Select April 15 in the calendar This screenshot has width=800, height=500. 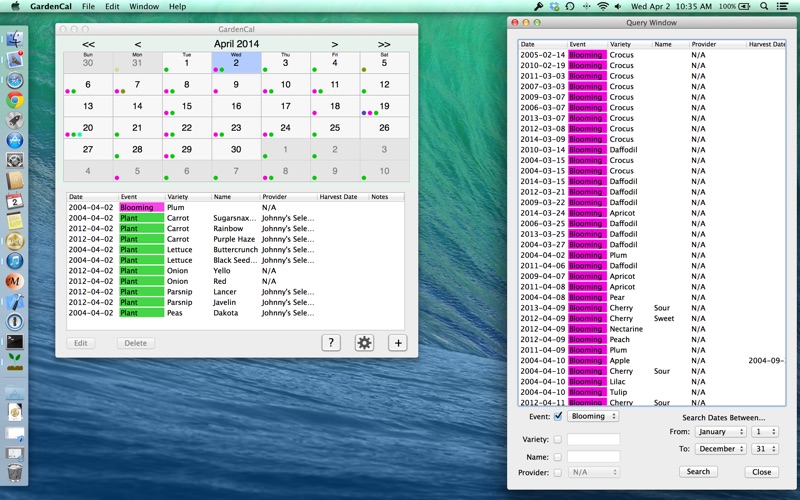point(187,106)
